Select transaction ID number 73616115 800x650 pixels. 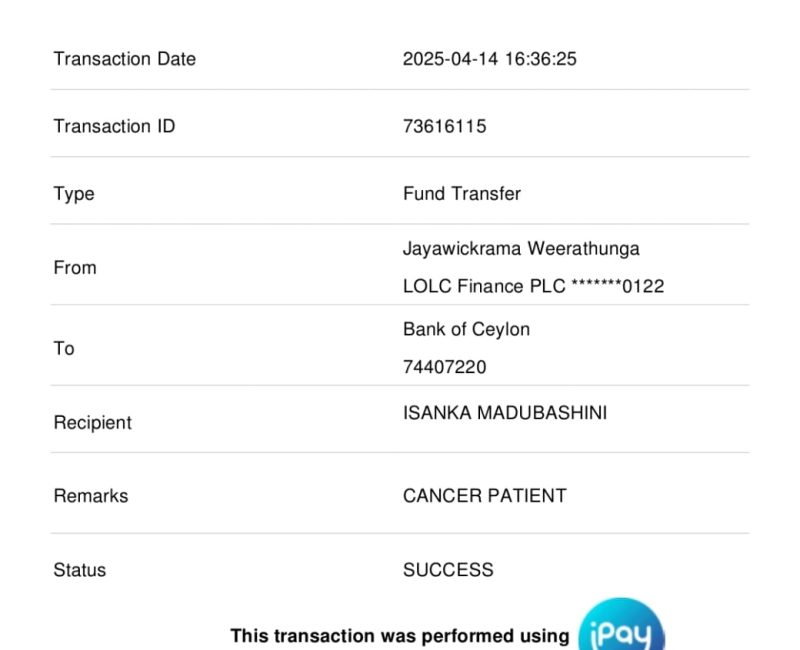[444, 126]
